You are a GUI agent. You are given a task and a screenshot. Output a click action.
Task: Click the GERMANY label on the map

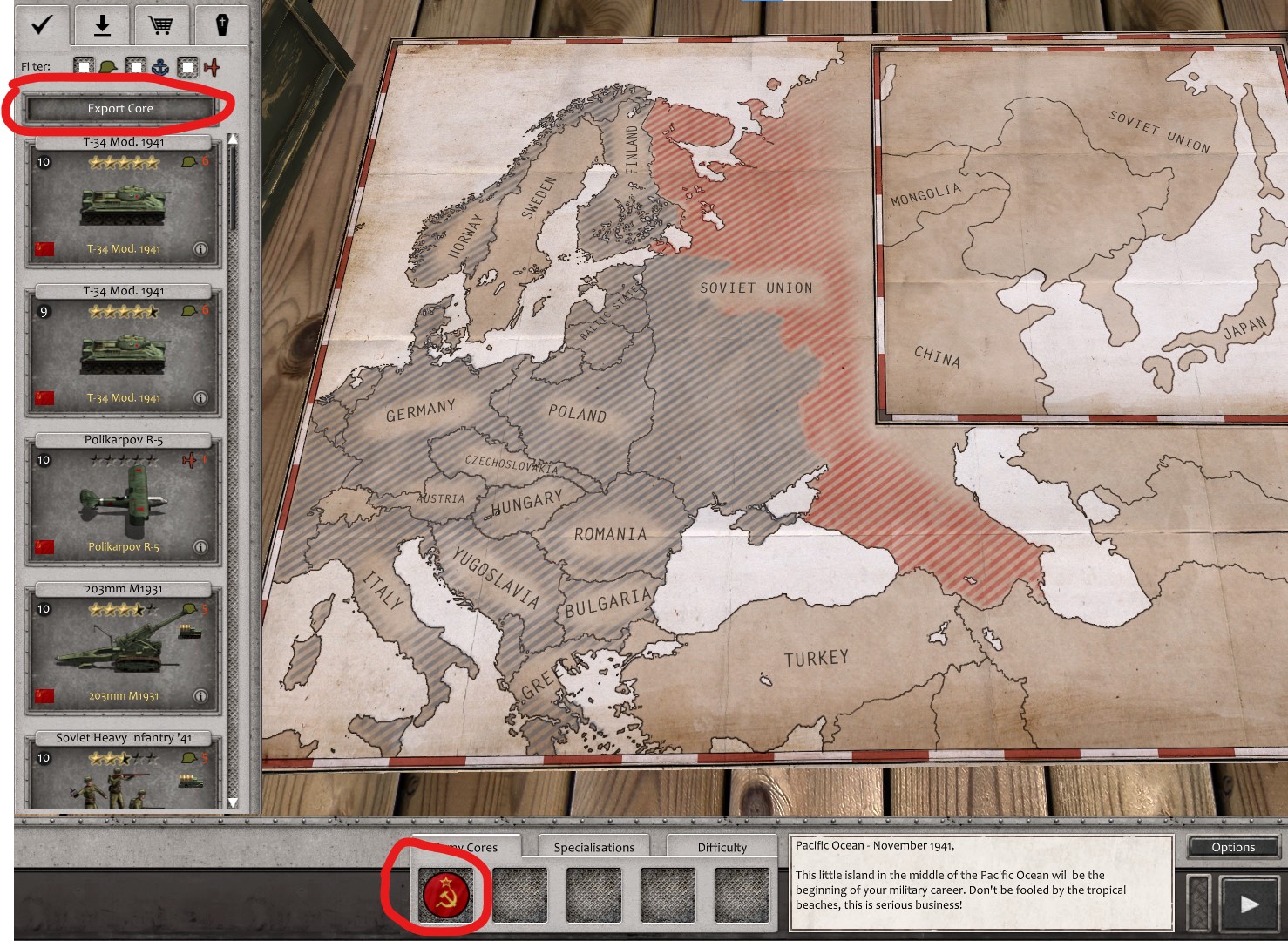pyautogui.click(x=421, y=410)
